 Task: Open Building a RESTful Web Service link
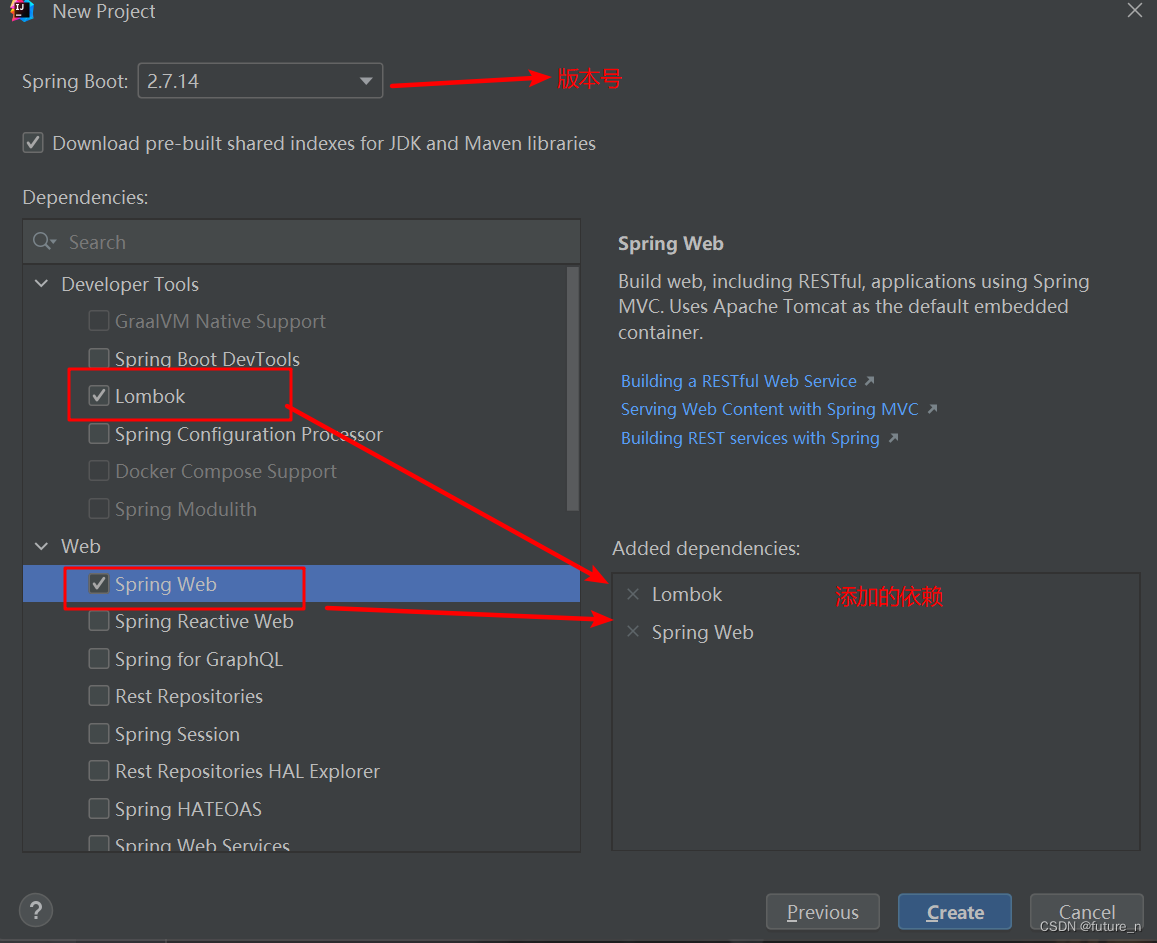click(739, 381)
